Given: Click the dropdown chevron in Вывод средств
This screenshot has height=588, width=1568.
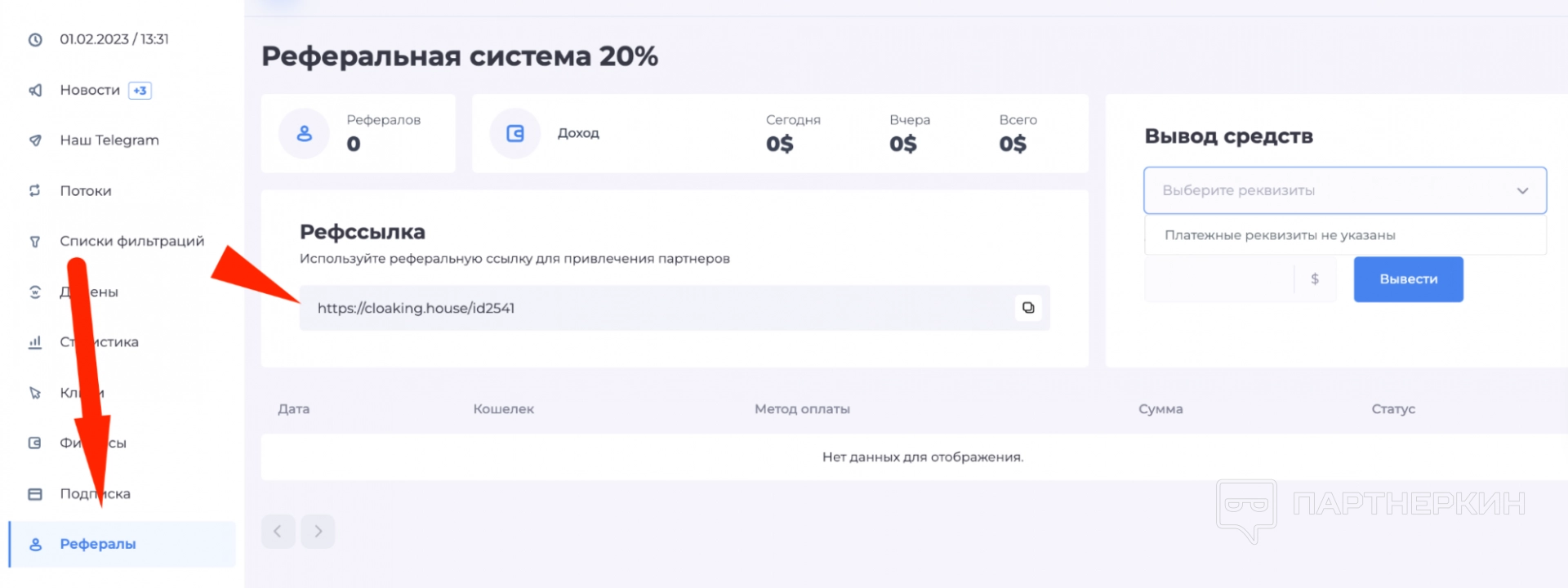Looking at the screenshot, I should pyautogui.click(x=1522, y=190).
